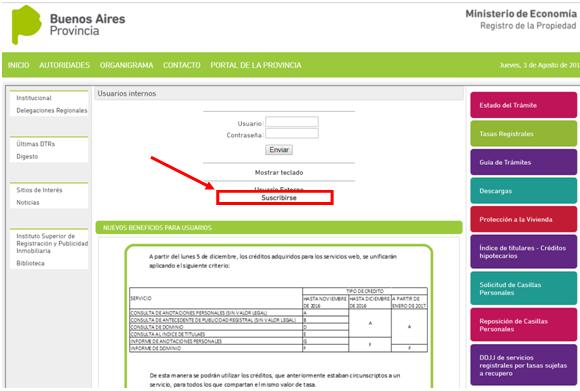The height and width of the screenshot is (391, 580).
Task: Click the A PARTIR DE ENERO DE 2017 header
Action: 409,302
